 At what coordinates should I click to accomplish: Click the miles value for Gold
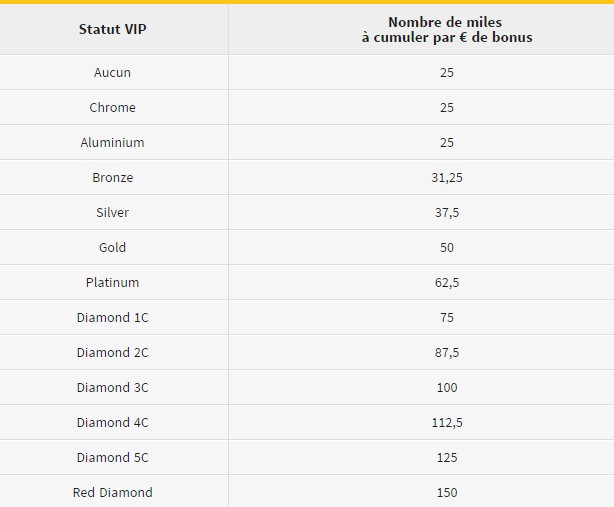click(x=446, y=248)
